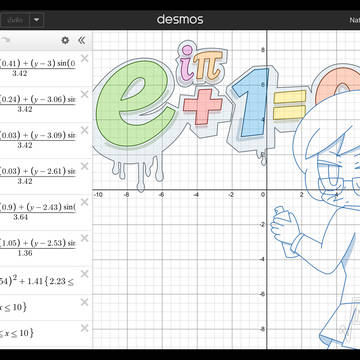Collapse the expression list with double chevron
The height and width of the screenshot is (360, 360).
point(82,40)
